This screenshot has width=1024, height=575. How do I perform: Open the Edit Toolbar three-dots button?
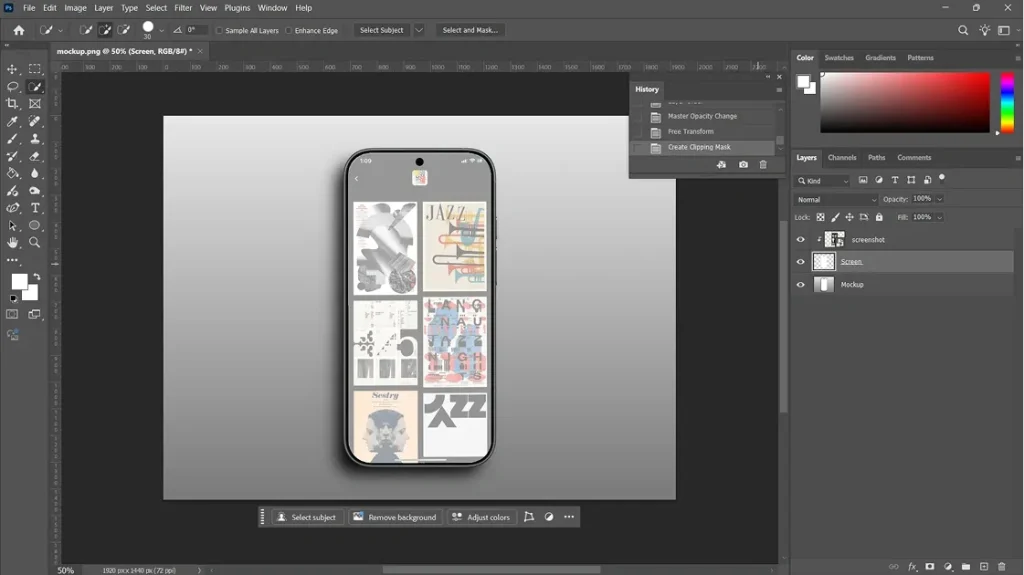pos(12,260)
